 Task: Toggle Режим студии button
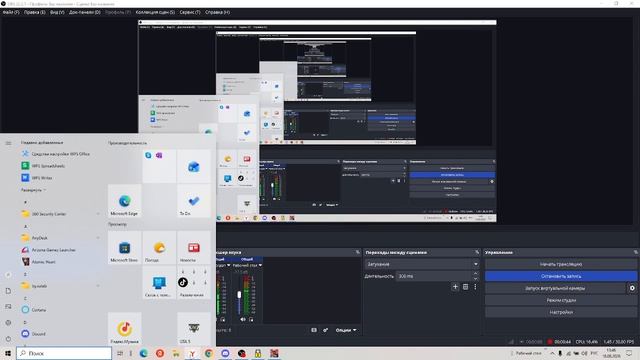pos(561,300)
